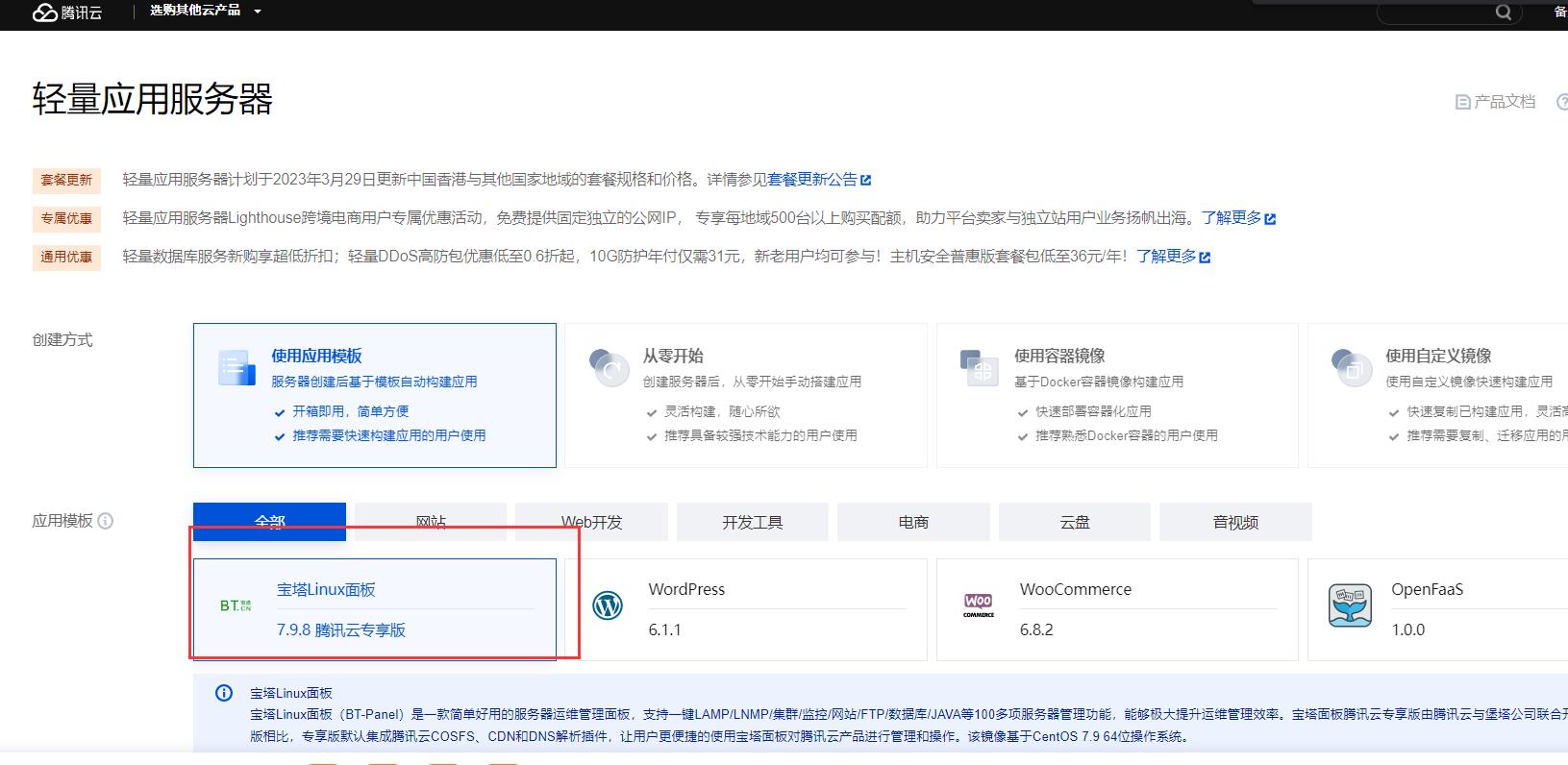This screenshot has width=1568, height=765.
Task: Choose the WooCommerce 6.8.2 template card
Action: [1117, 609]
